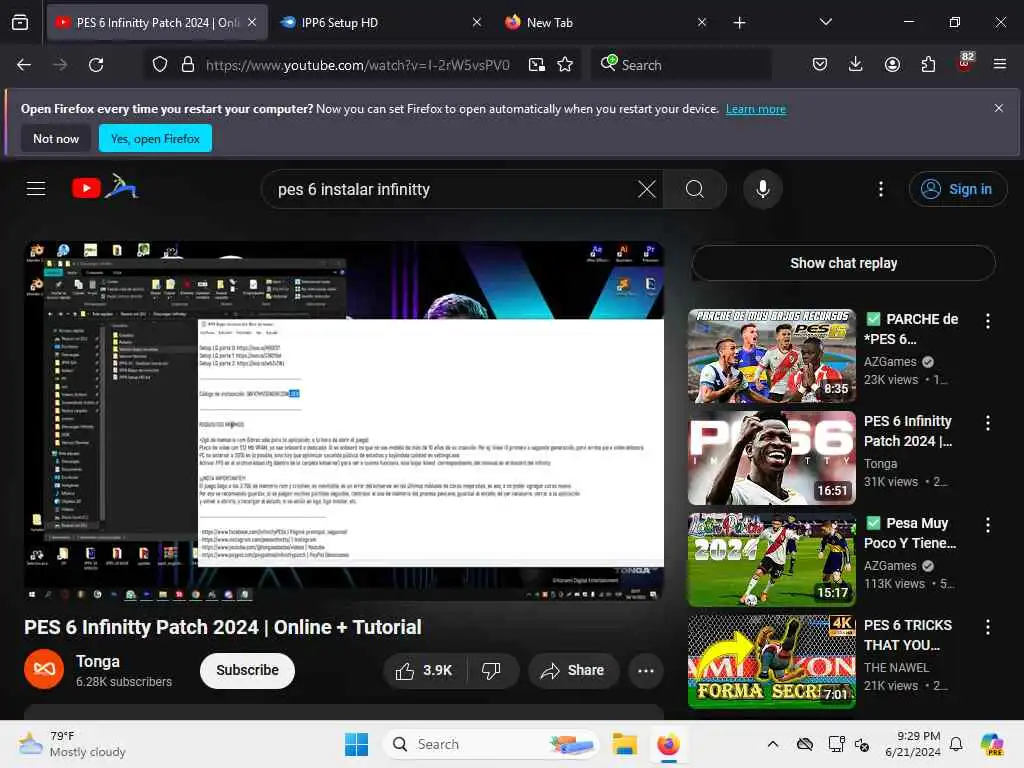Clear the YouTube search query
Image resolution: width=1024 pixels, height=768 pixels.
click(x=647, y=189)
